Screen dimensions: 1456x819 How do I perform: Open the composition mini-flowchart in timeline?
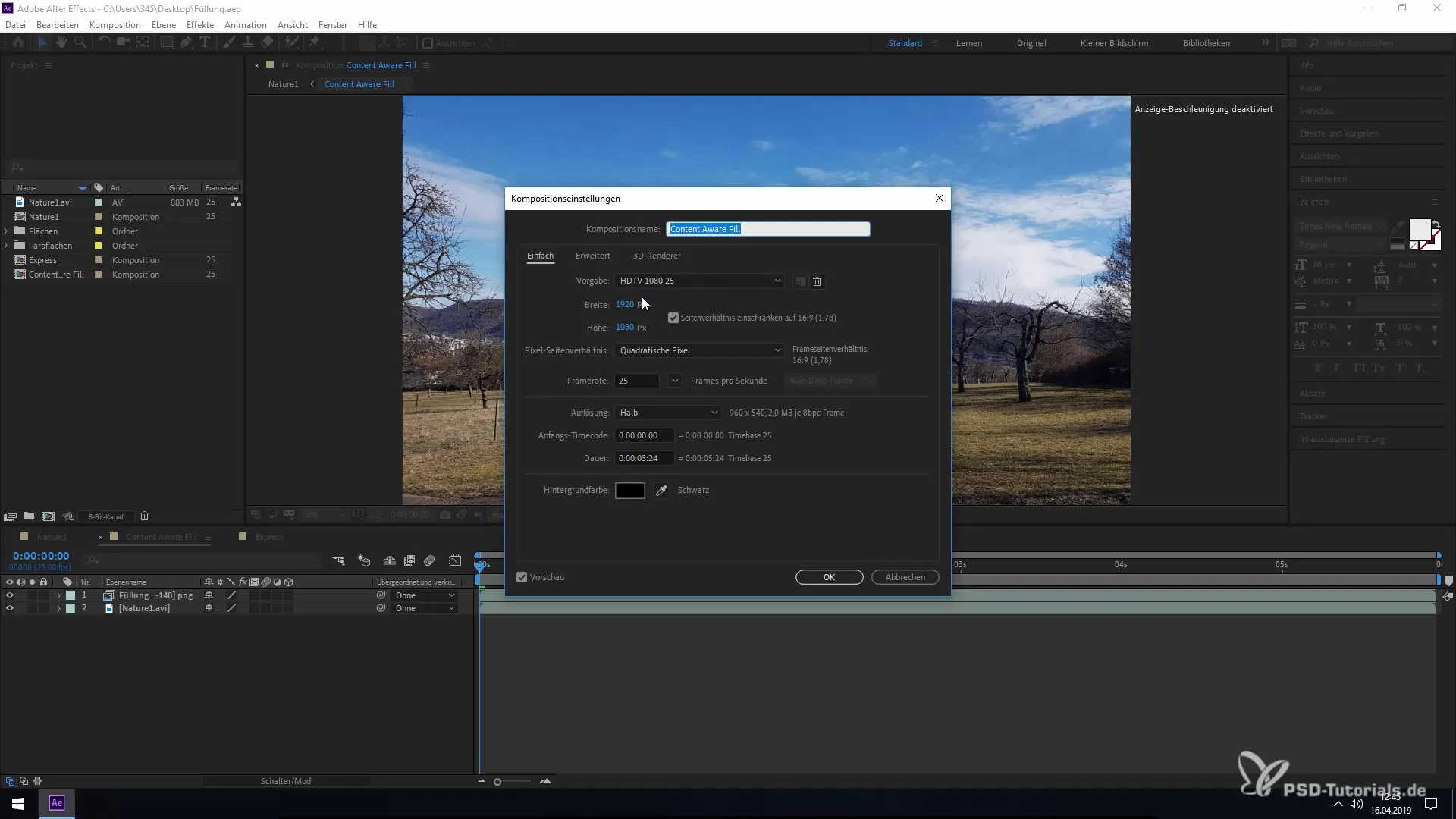coord(339,560)
